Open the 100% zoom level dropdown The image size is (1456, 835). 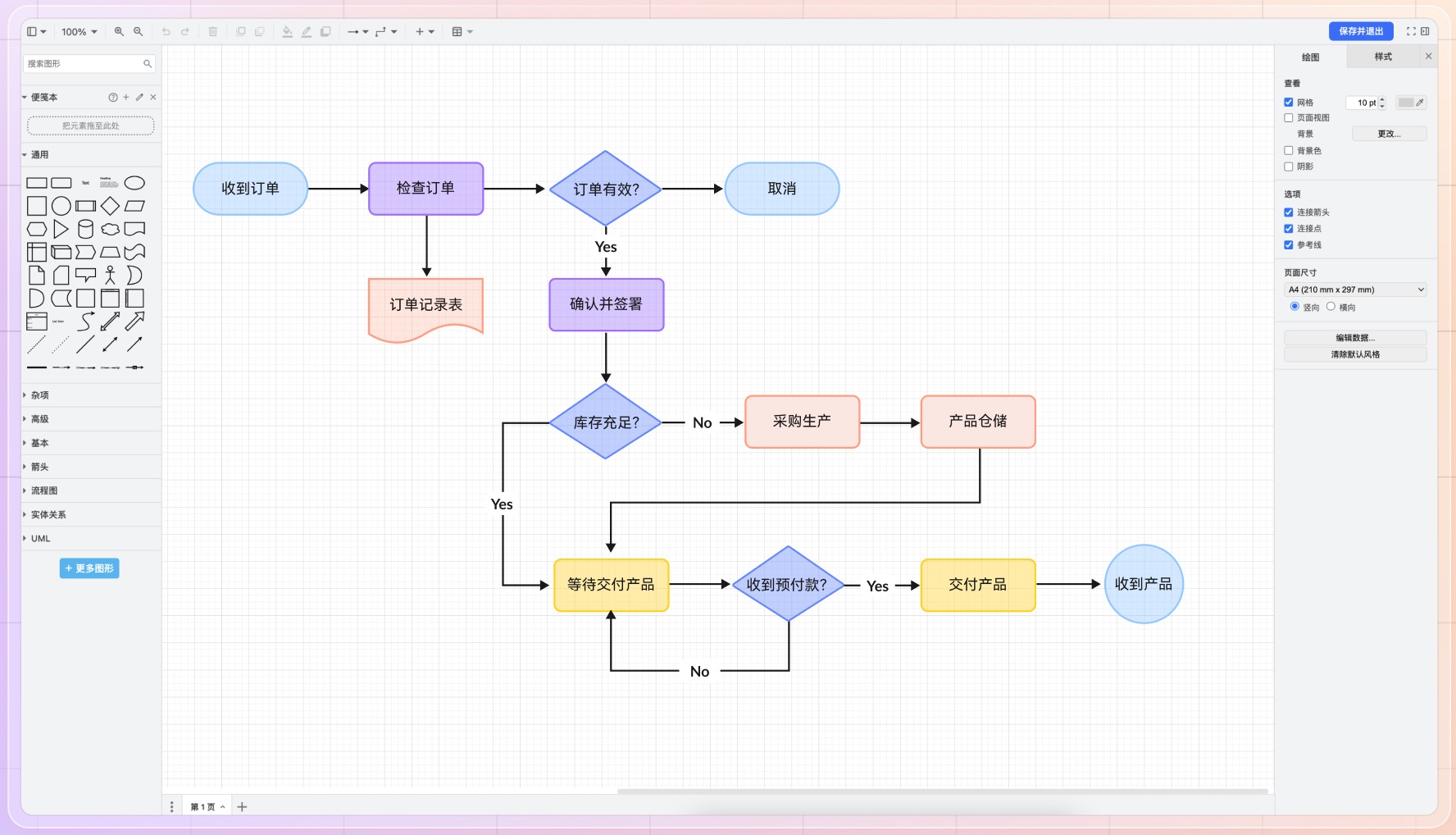click(80, 32)
